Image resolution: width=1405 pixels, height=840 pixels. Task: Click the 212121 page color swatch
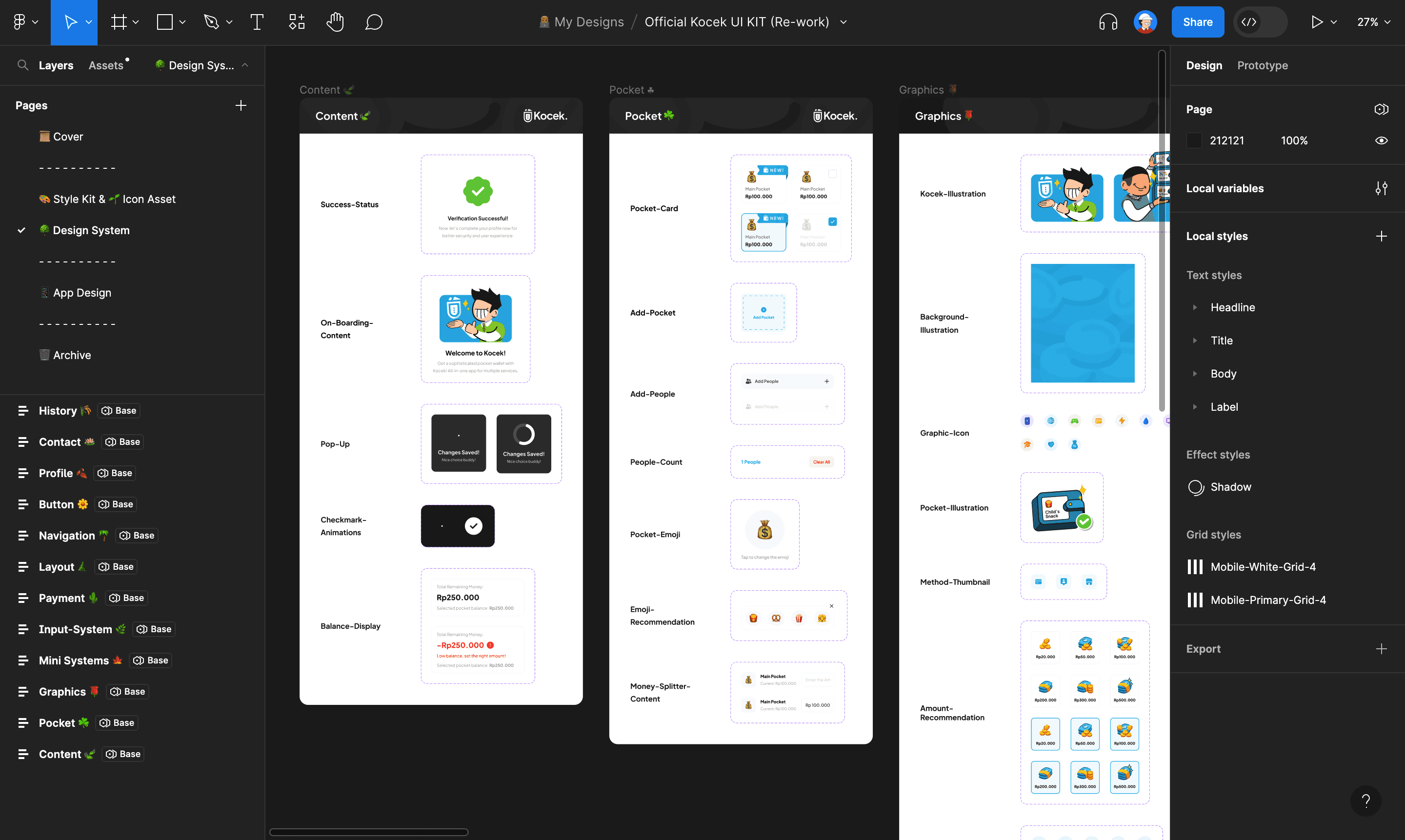[1194, 140]
